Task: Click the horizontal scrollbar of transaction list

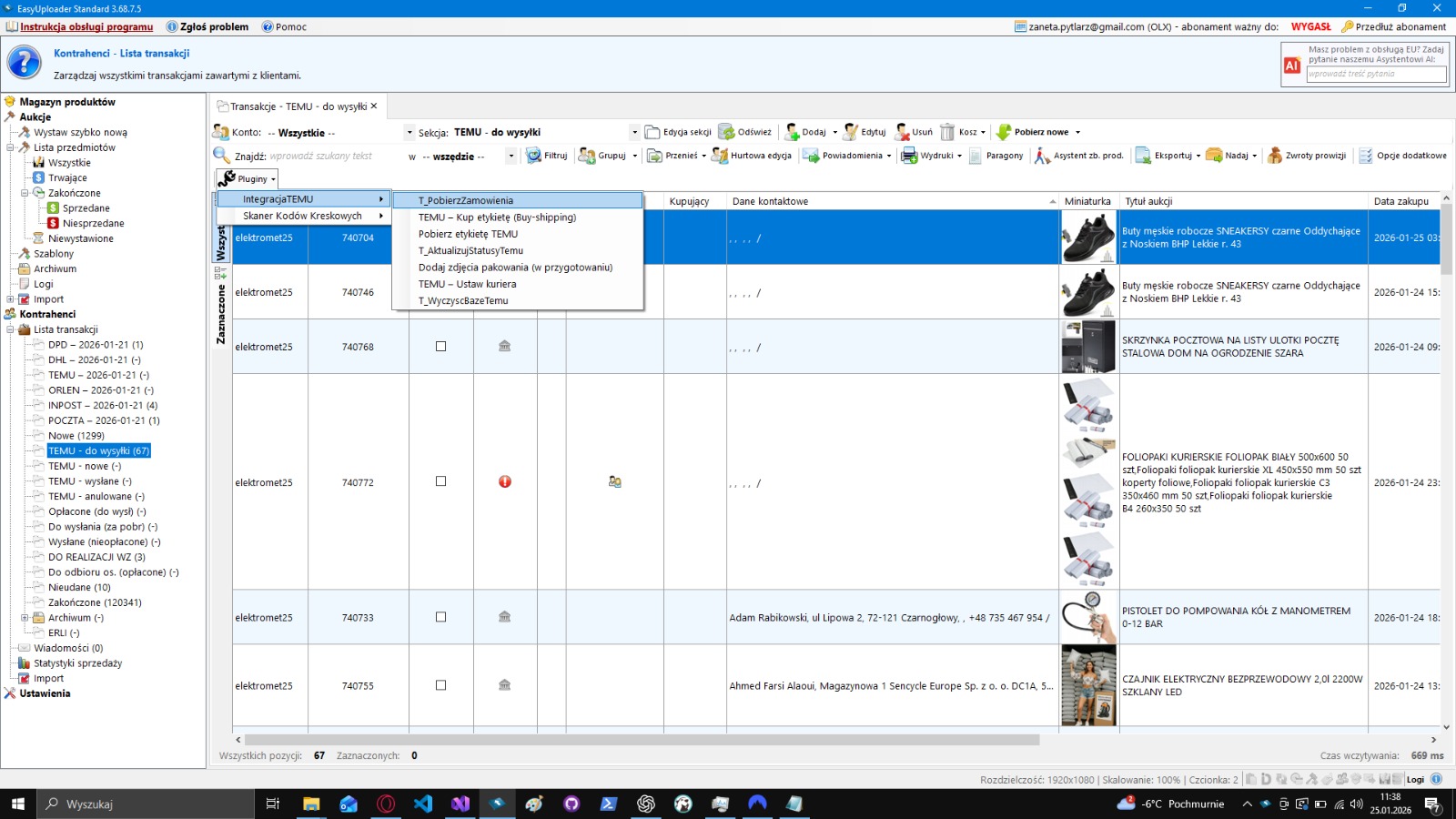Action: pyautogui.click(x=642, y=740)
